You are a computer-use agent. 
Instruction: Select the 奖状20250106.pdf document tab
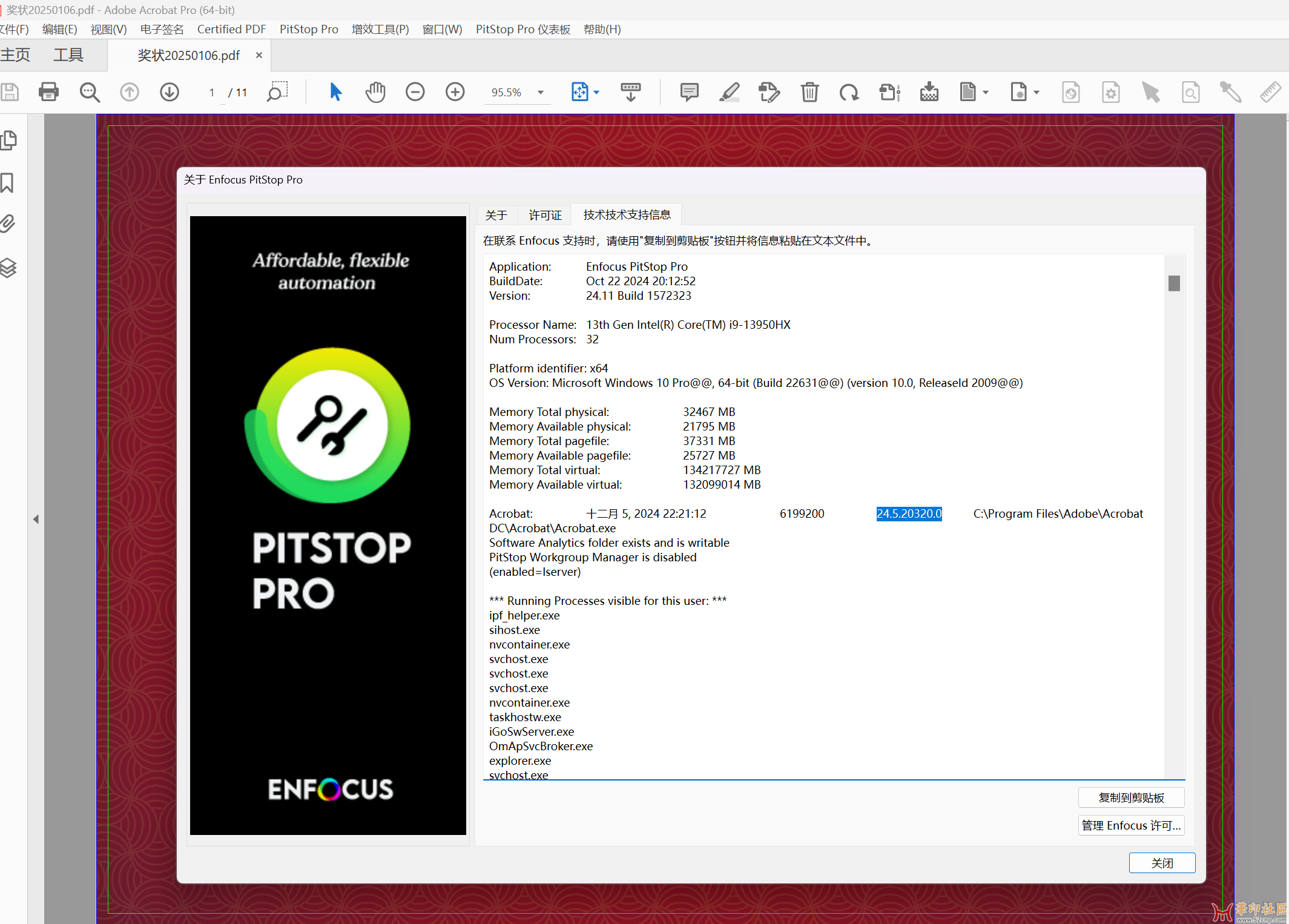[x=188, y=56]
